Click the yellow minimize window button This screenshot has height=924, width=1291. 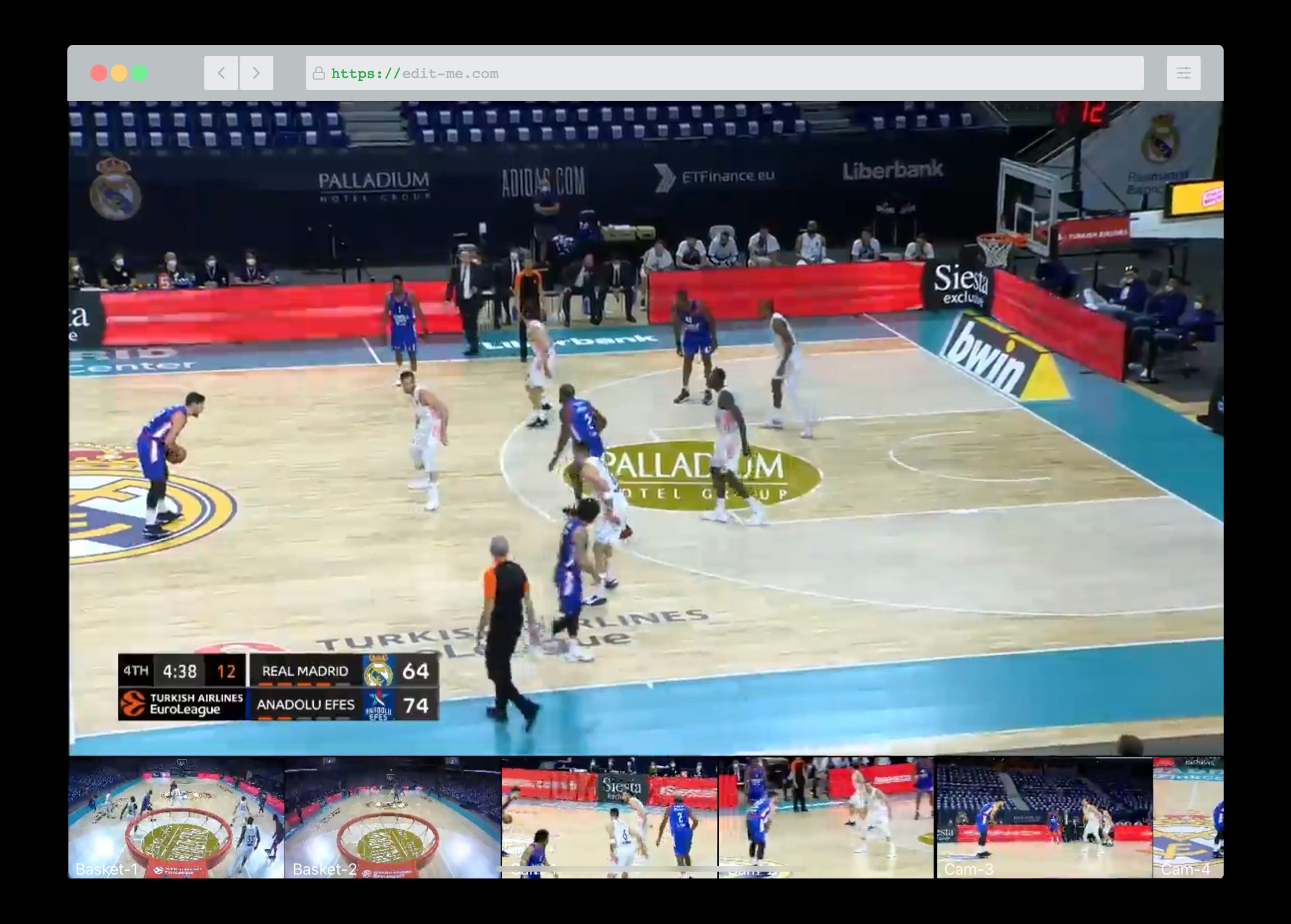[119, 73]
